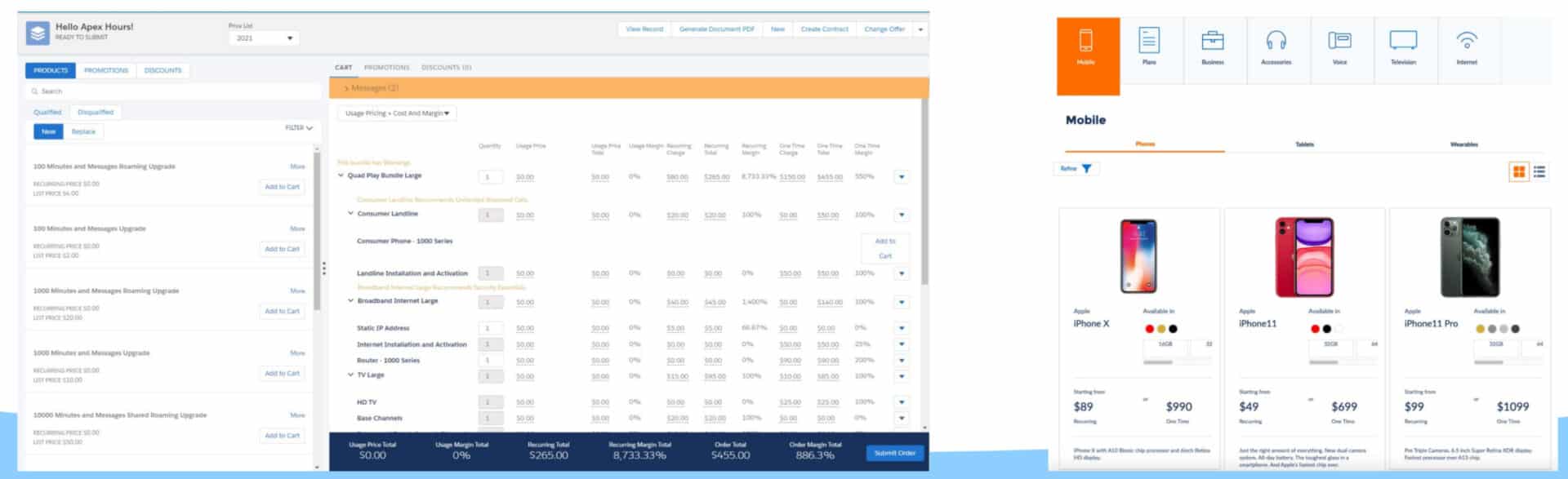Click More link for 1000 Minutes and Messages Upgrade

(297, 353)
